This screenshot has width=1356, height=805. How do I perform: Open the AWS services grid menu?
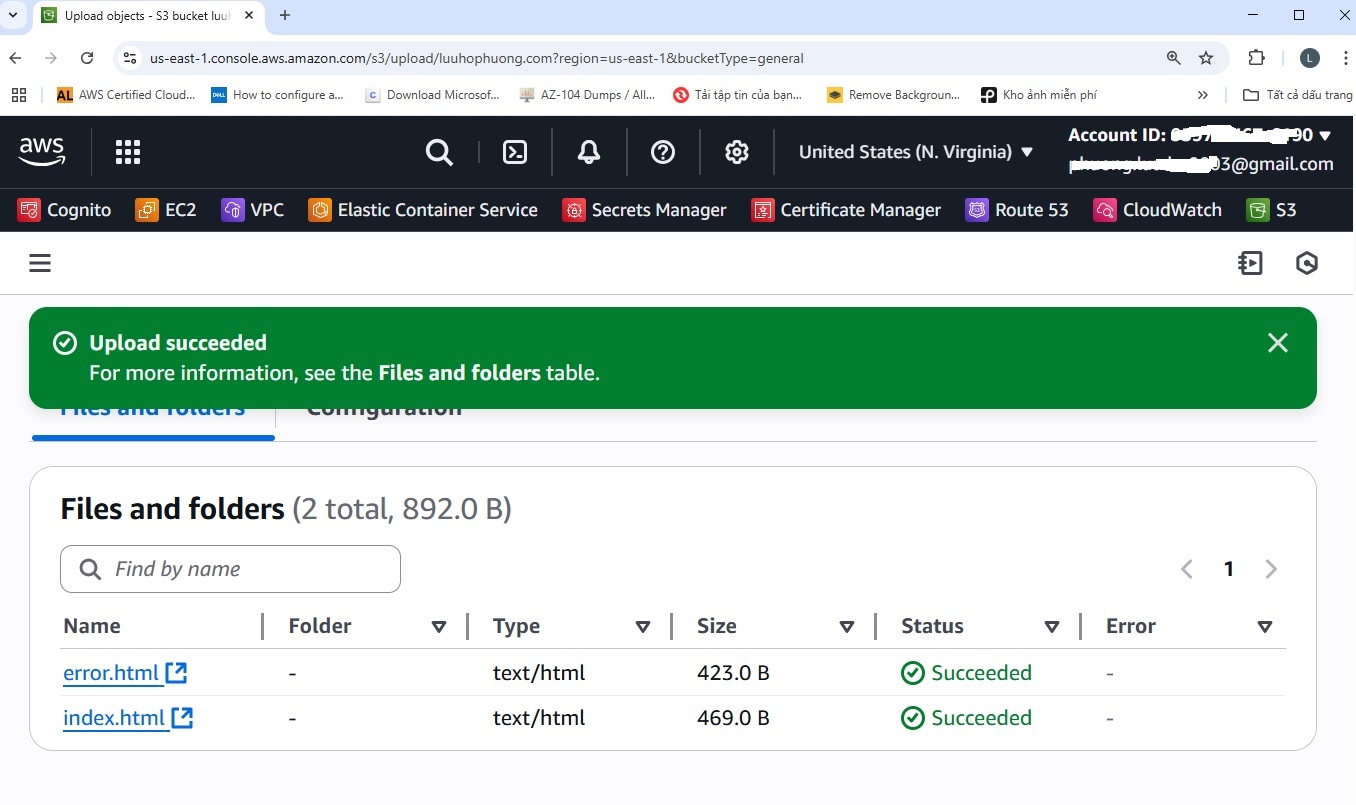click(128, 152)
